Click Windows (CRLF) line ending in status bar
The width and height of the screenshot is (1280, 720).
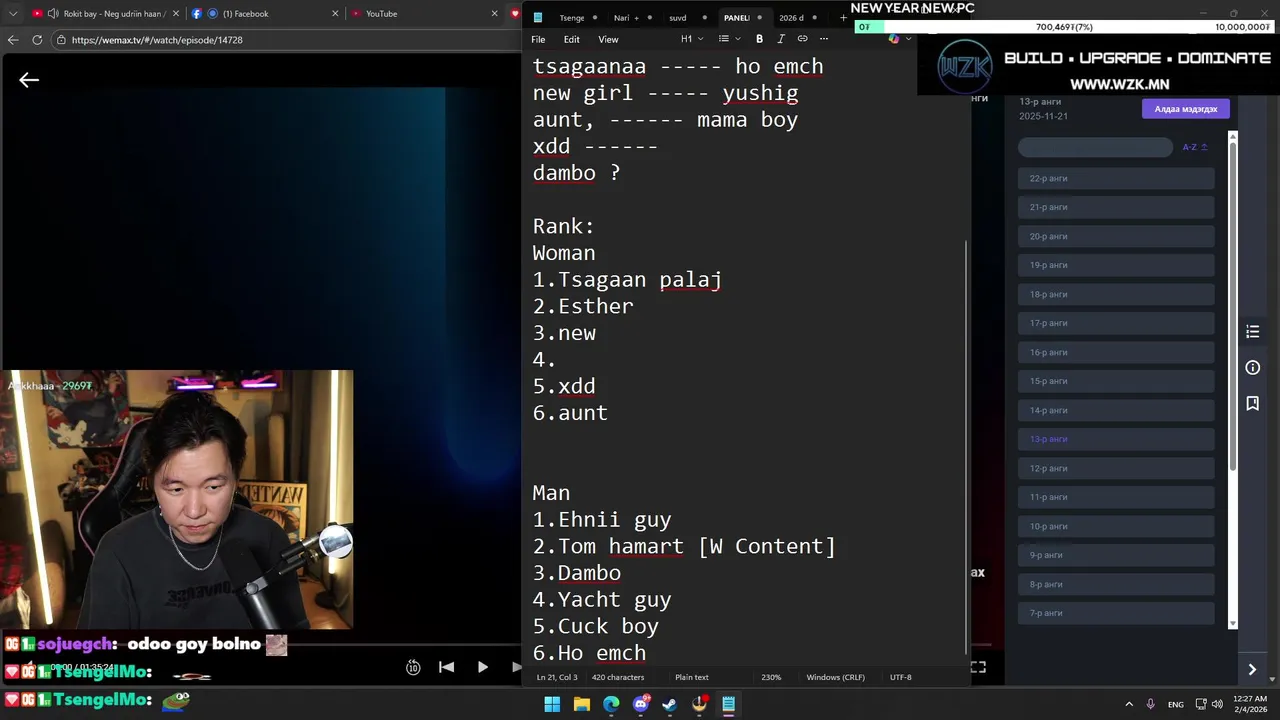click(836, 677)
